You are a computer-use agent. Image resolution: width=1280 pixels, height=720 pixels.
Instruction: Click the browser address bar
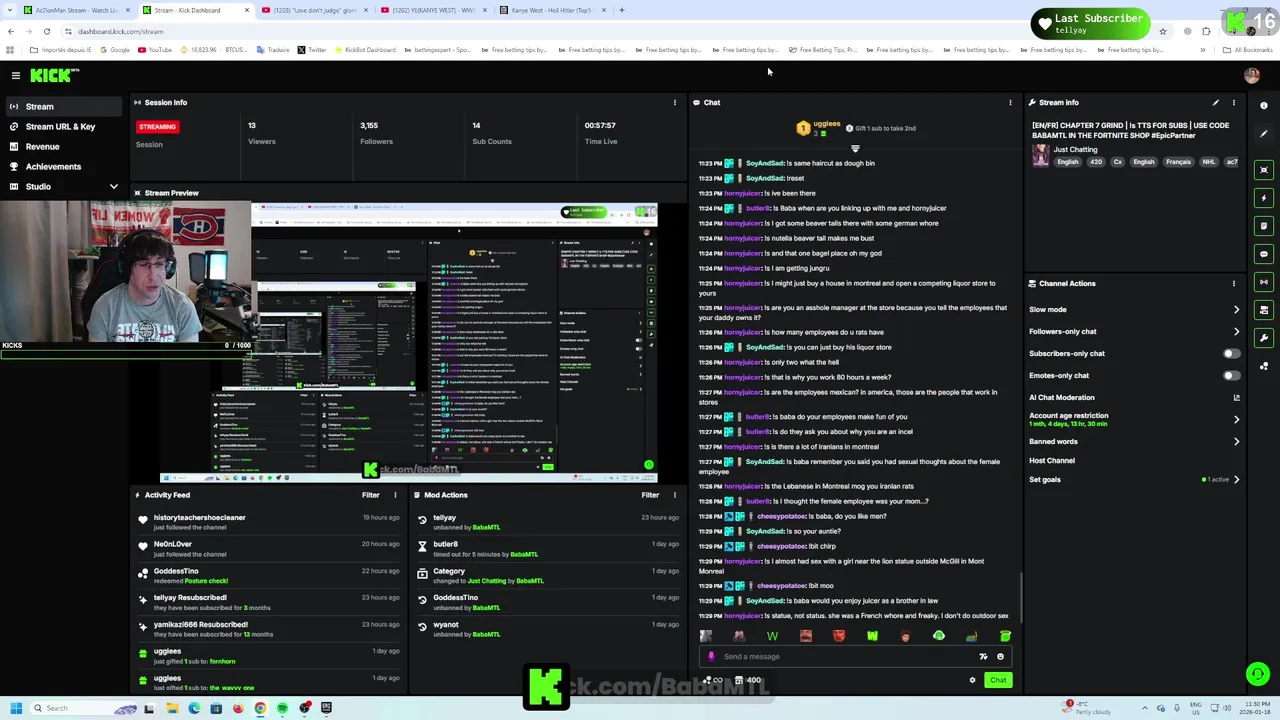[600, 31]
